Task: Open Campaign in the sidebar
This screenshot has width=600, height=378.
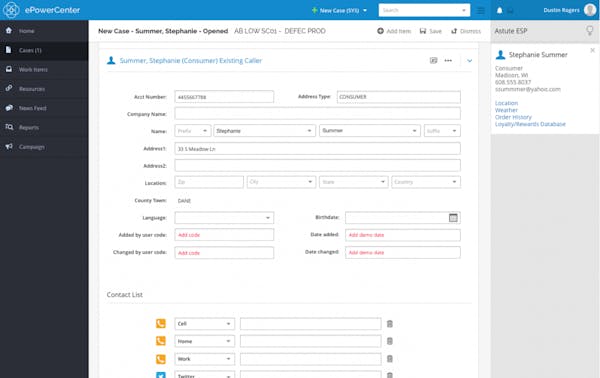Action: [x=44, y=147]
